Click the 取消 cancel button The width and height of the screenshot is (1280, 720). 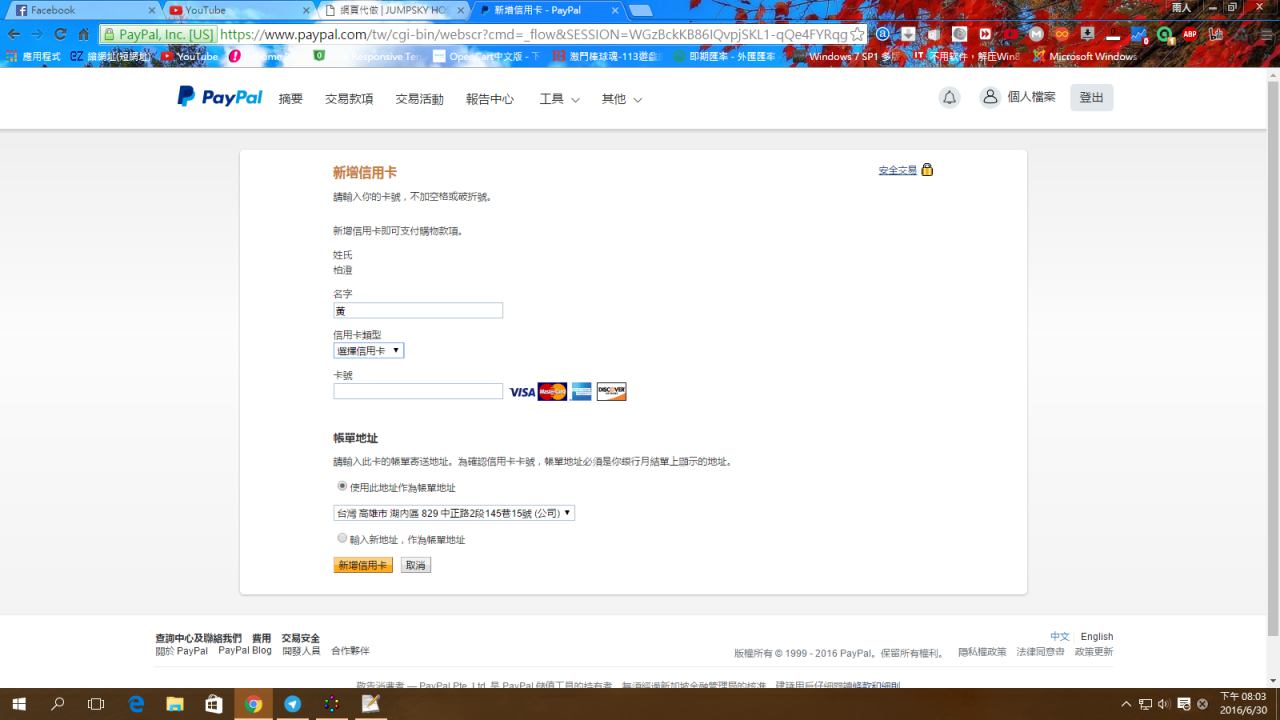click(x=415, y=565)
